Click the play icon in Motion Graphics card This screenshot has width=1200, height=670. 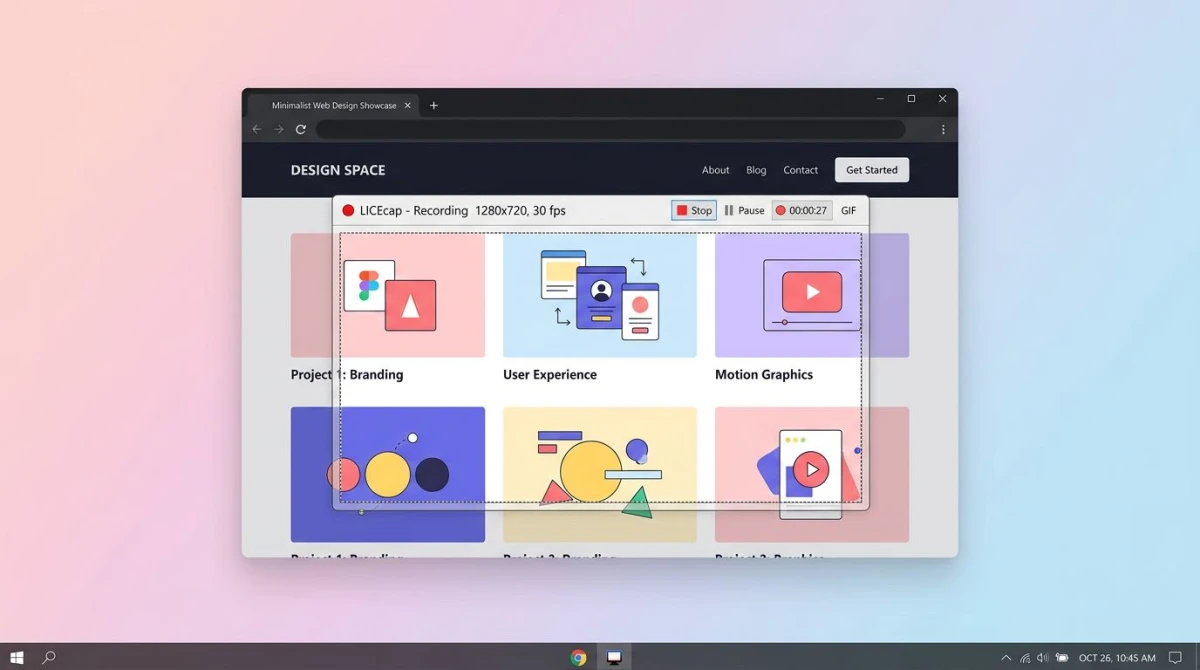click(812, 292)
